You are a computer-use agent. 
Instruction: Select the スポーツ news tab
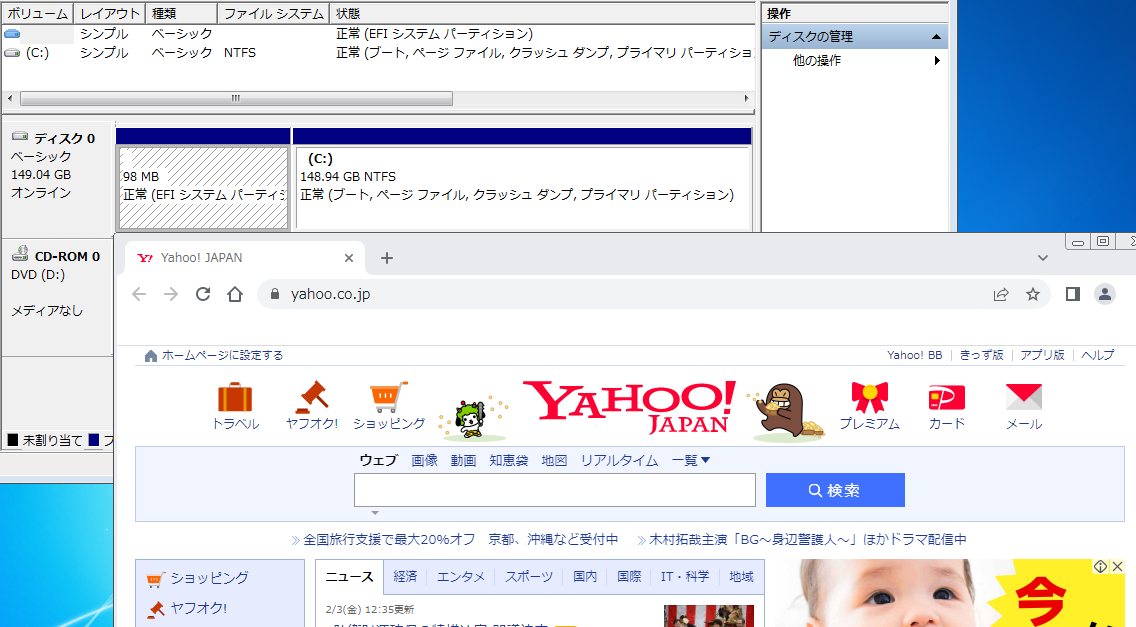coord(529,577)
